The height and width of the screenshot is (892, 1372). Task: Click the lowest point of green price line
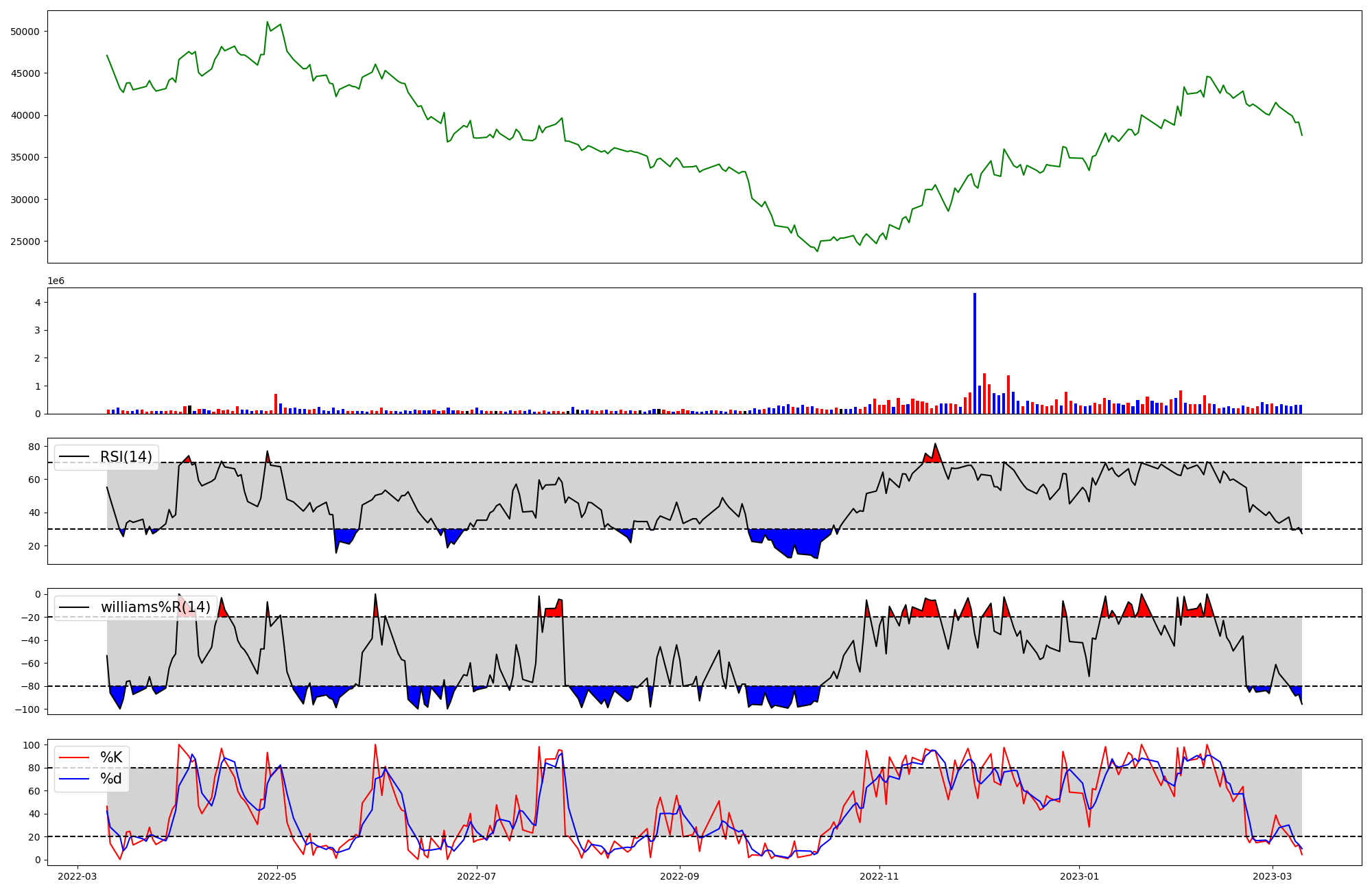click(x=817, y=251)
